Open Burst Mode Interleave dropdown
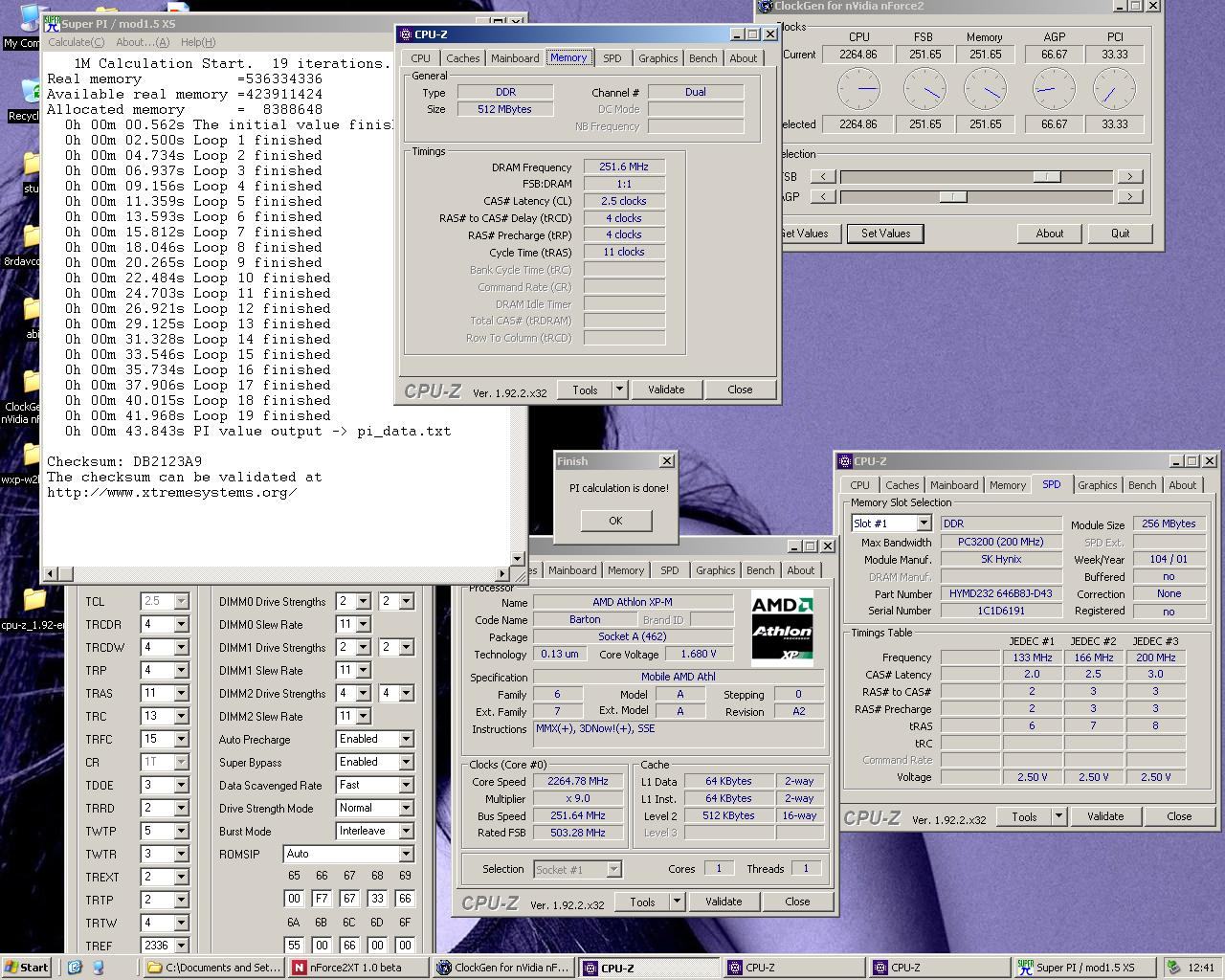 406,831
